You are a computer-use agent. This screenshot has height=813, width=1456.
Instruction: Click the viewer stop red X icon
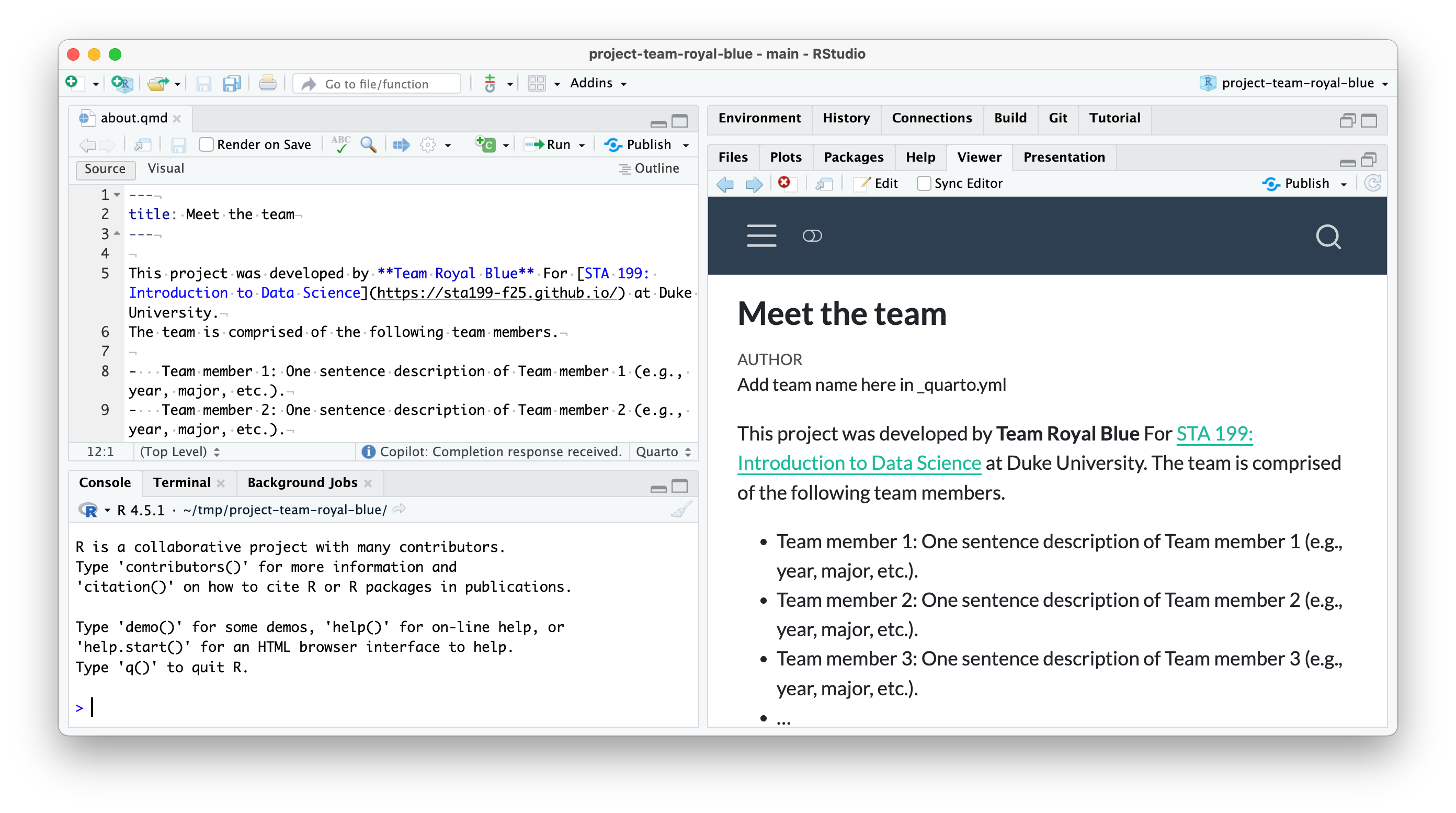coord(784,183)
